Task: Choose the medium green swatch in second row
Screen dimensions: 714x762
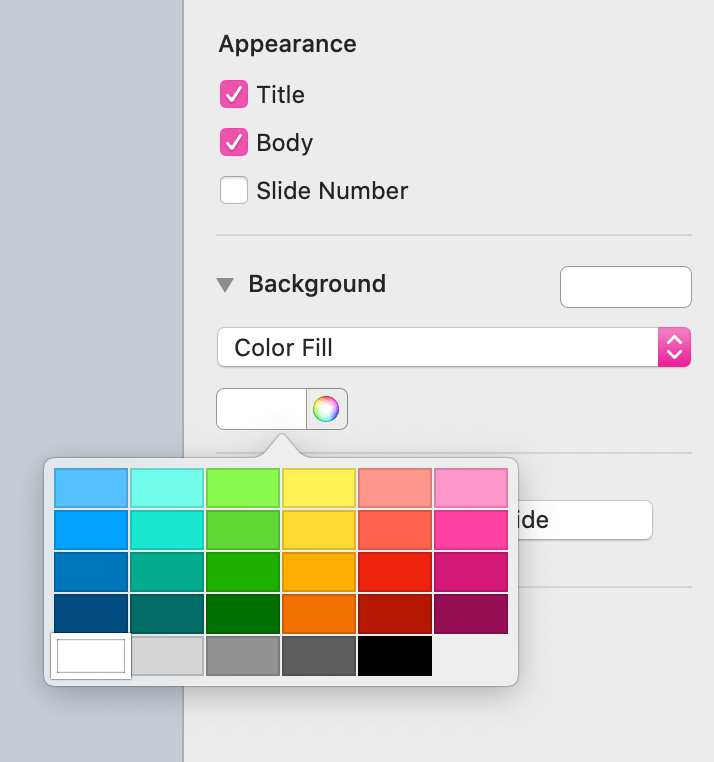Action: (x=243, y=530)
